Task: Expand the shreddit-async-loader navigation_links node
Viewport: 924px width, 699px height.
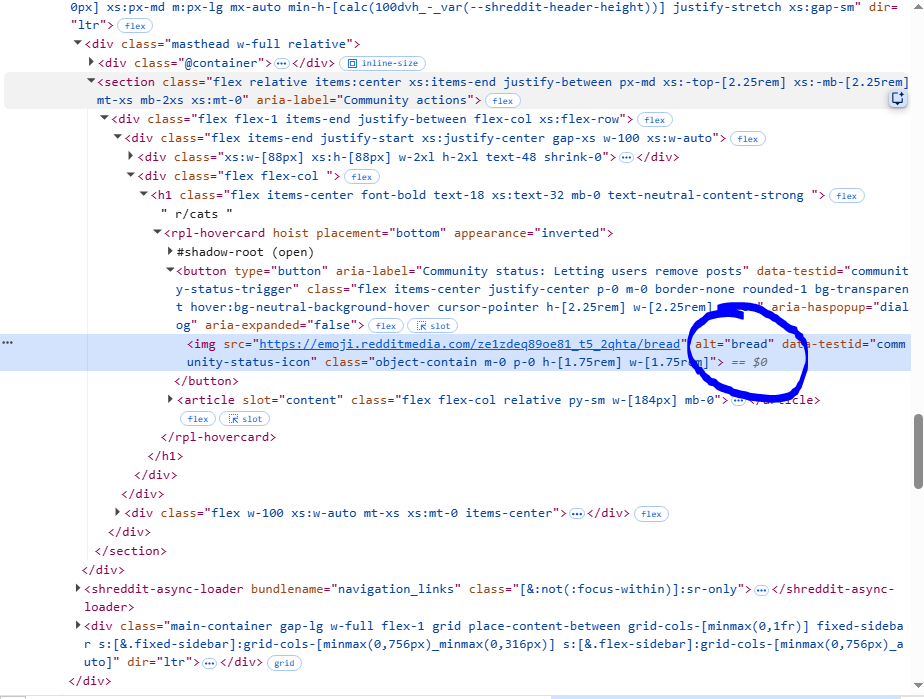Action: 78,588
